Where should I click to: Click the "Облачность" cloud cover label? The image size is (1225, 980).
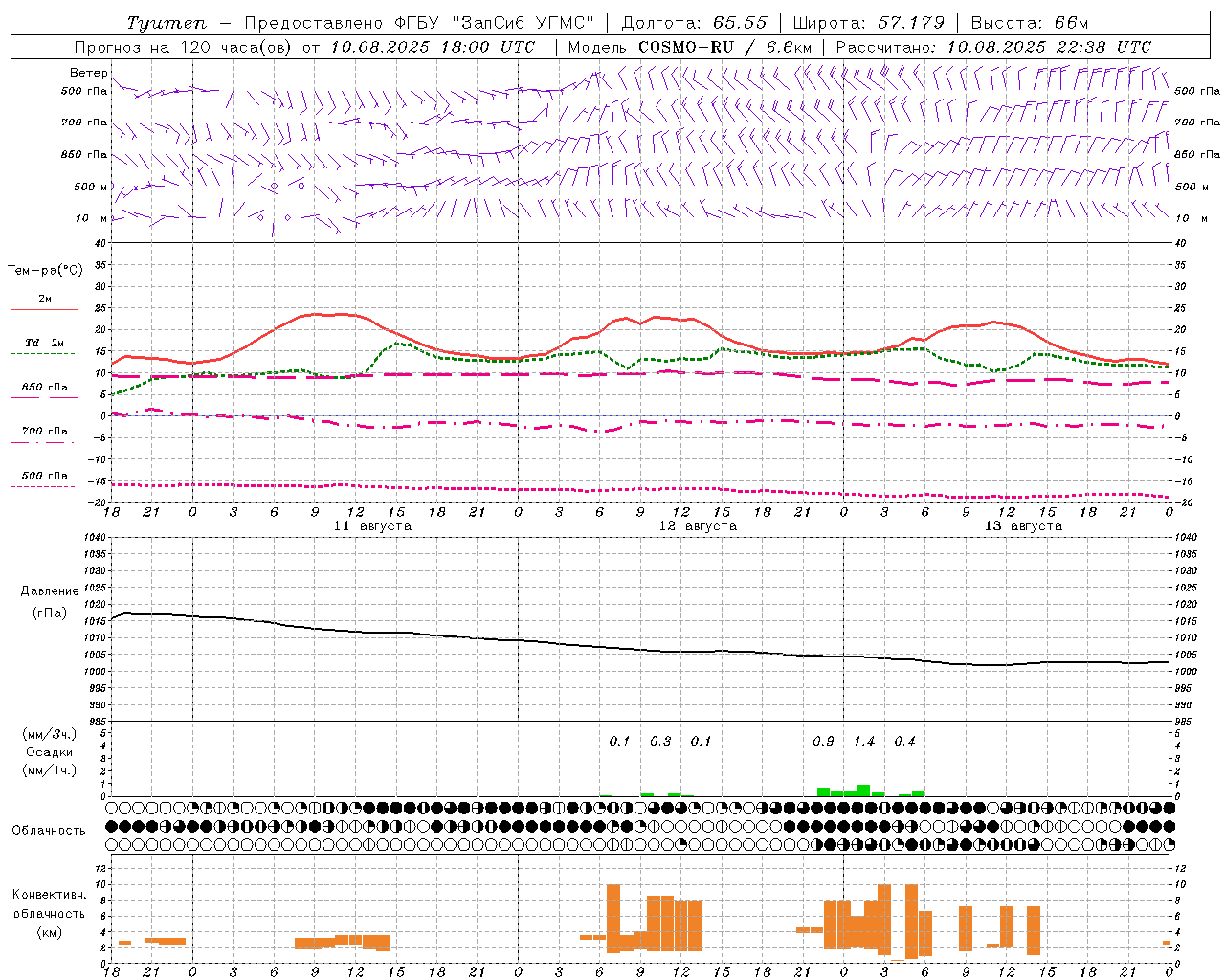pyautogui.click(x=49, y=831)
